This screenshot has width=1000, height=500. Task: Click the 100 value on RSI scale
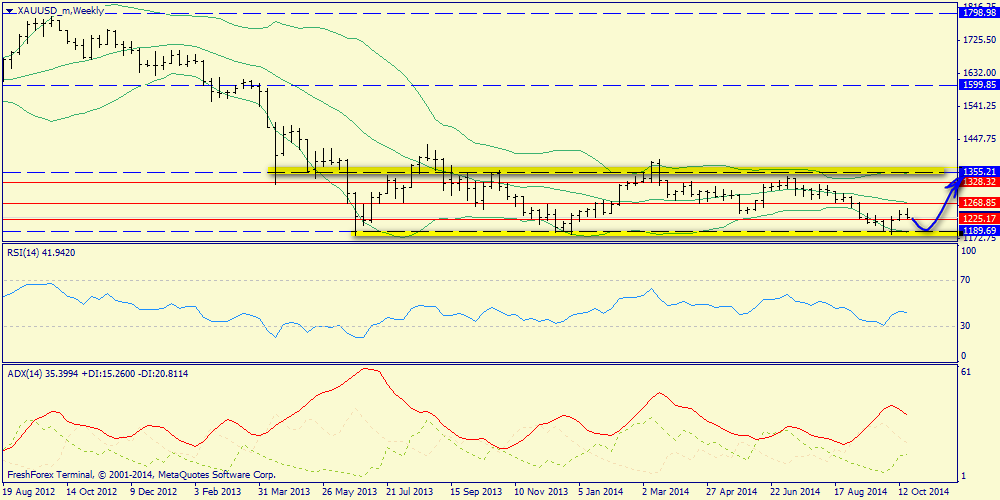click(x=969, y=252)
